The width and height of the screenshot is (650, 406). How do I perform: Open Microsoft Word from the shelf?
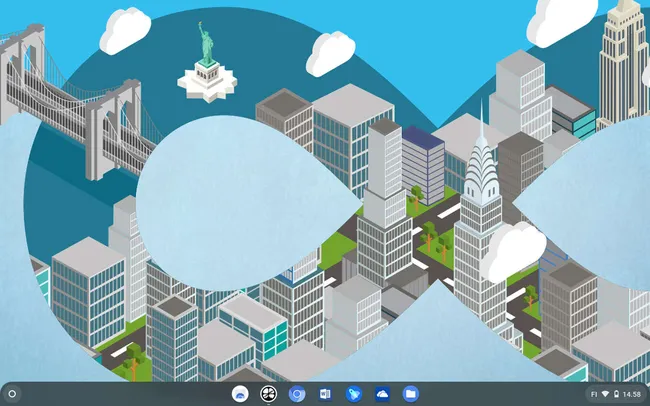coord(325,394)
